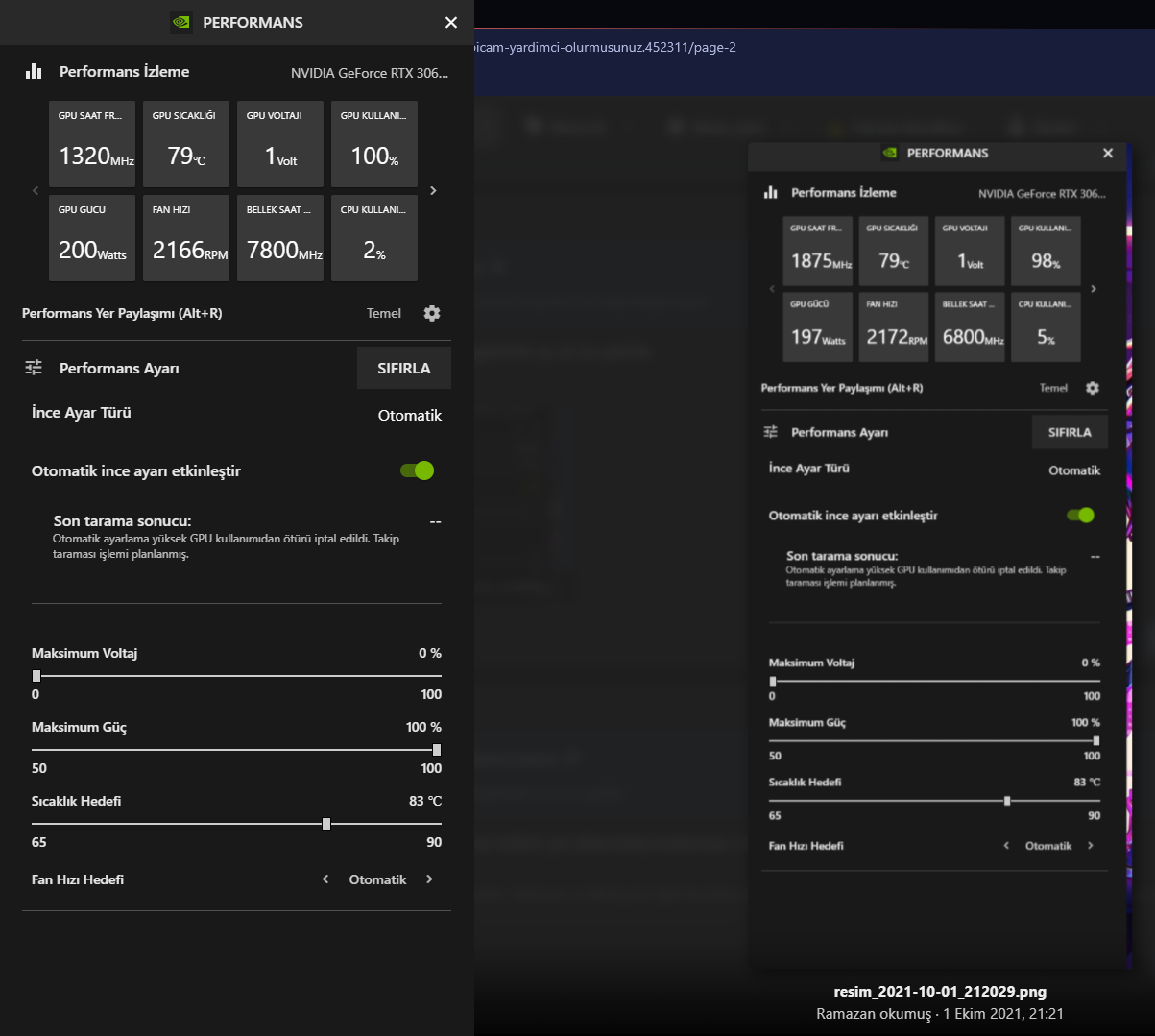Screen dimensions: 1155x1036
Task: Click the NVIDIA logo in the live overlay header
Action: pos(180,22)
